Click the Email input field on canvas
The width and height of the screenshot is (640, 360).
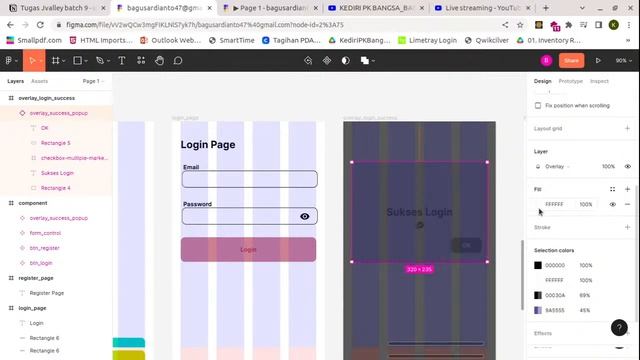[250, 179]
